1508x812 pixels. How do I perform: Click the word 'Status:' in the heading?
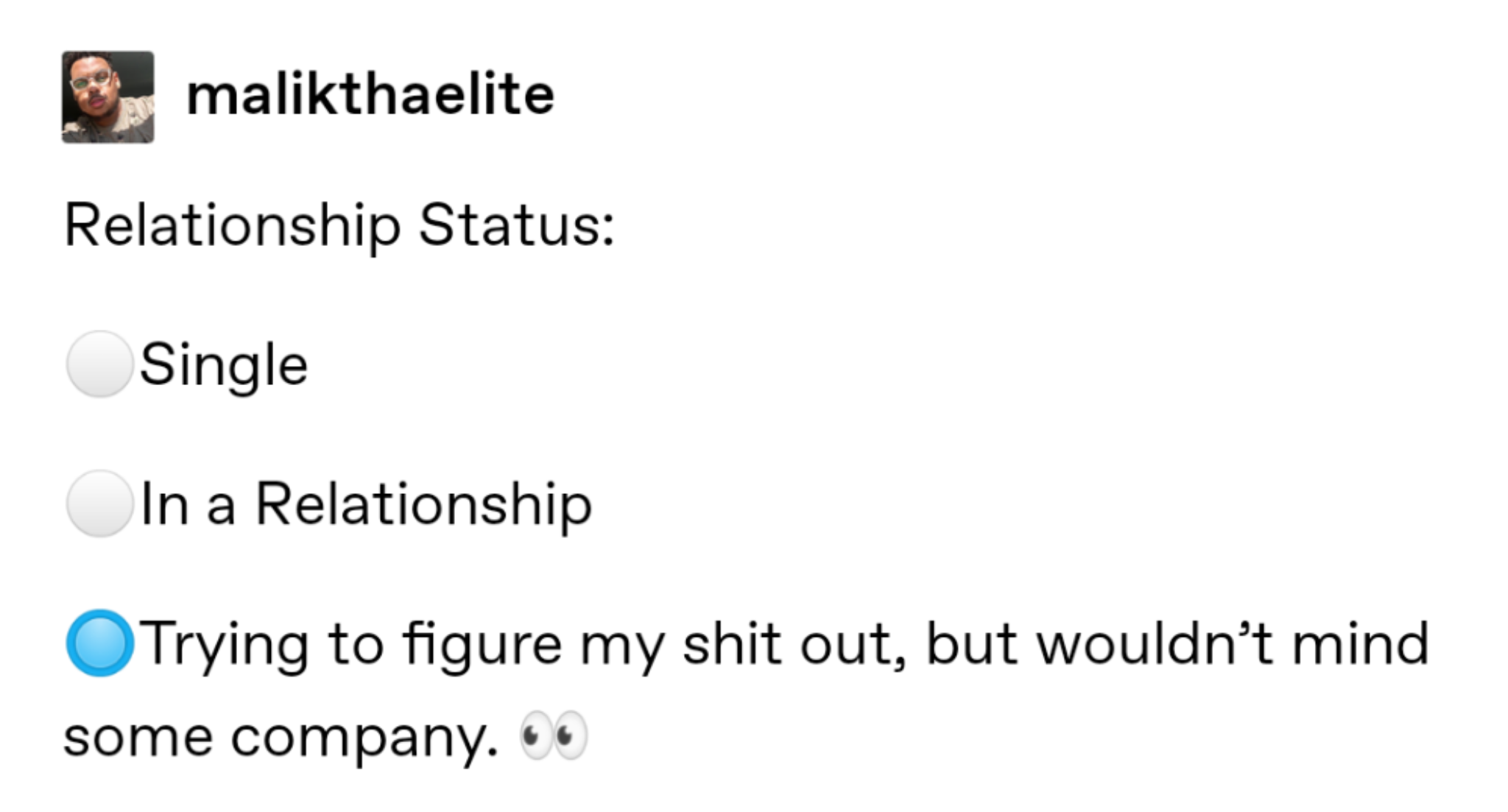tap(516, 225)
